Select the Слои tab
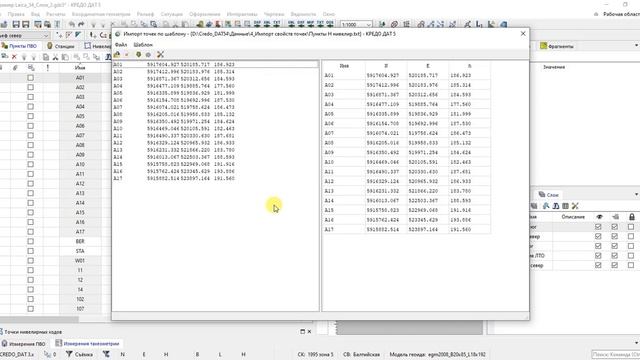The width and height of the screenshot is (640, 360). pyautogui.click(x=549, y=195)
